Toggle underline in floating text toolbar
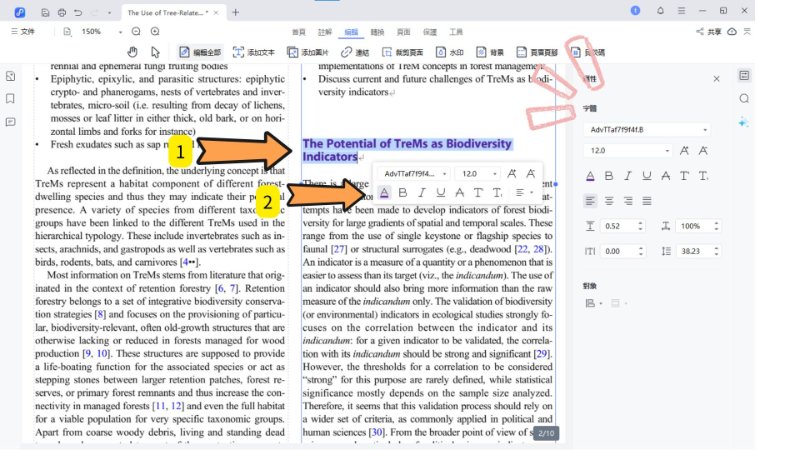Viewport: 800px width, 450px height. [x=441, y=192]
